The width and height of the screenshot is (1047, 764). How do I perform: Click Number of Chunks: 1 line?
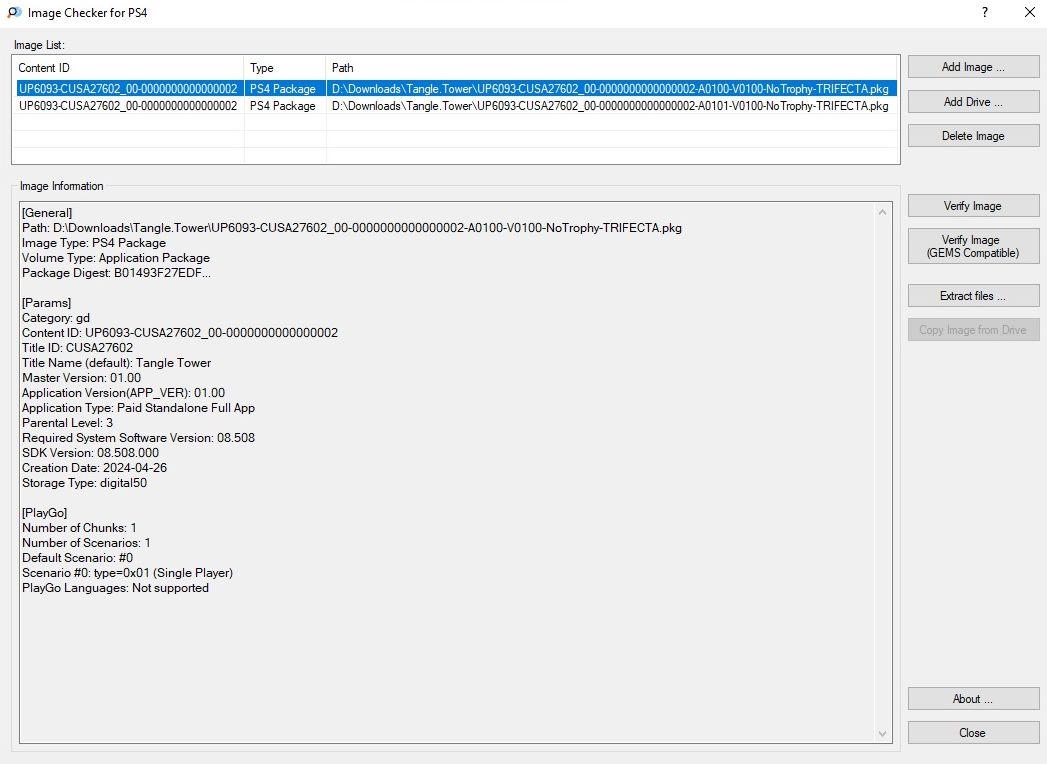pyautogui.click(x=79, y=528)
